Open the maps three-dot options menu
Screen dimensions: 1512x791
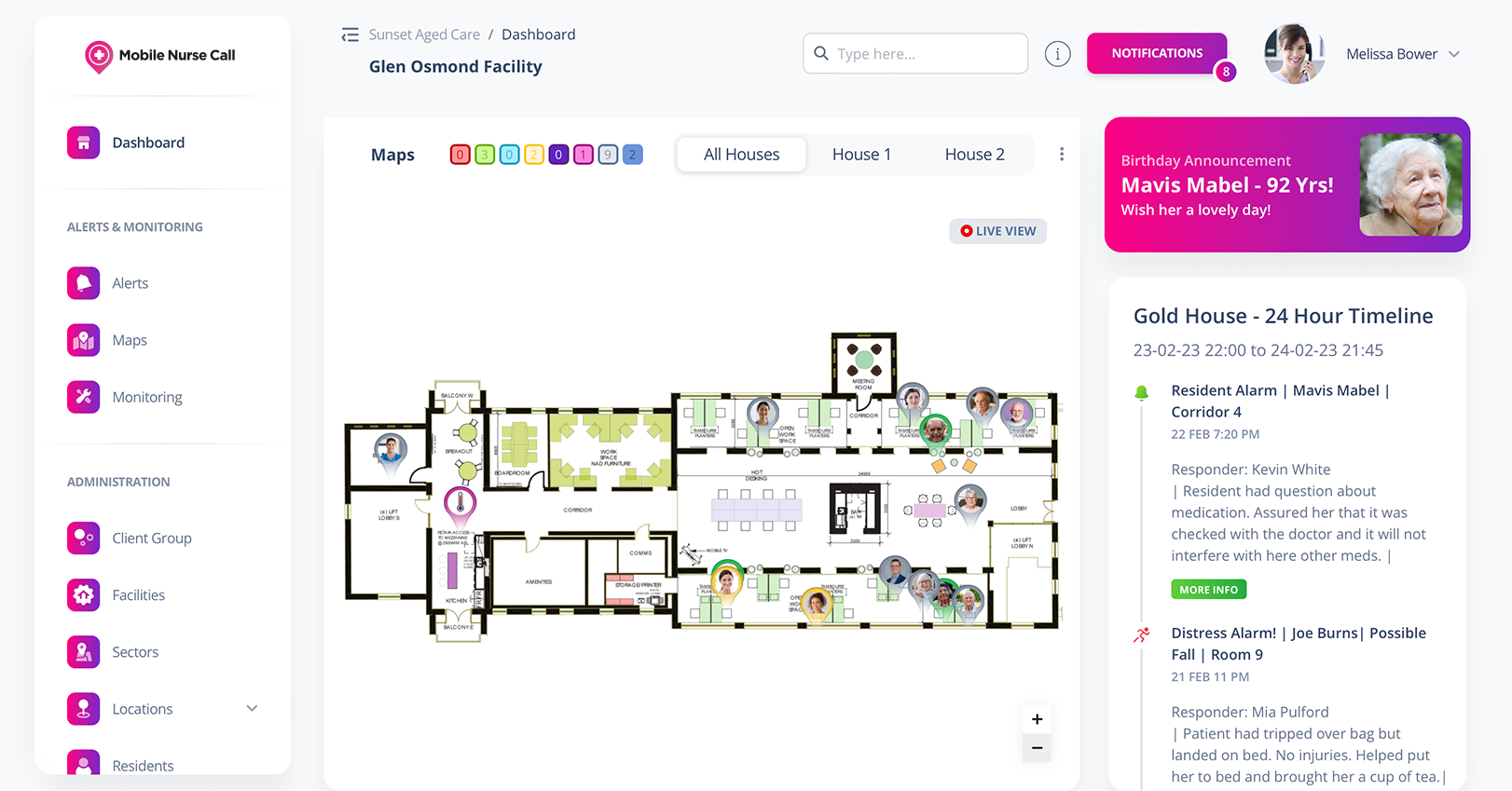(1061, 155)
